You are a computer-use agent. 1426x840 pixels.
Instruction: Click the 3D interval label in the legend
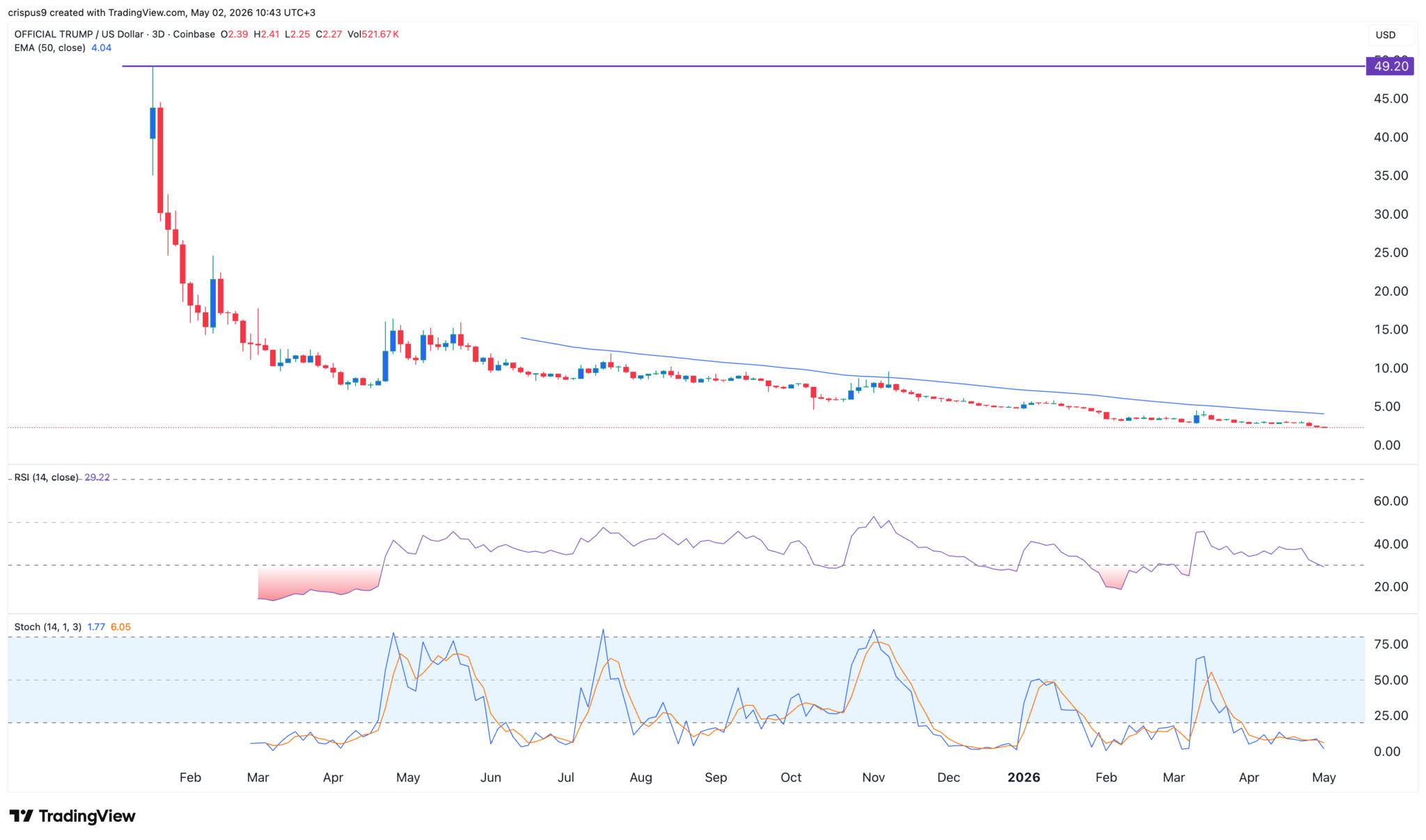pyautogui.click(x=158, y=34)
